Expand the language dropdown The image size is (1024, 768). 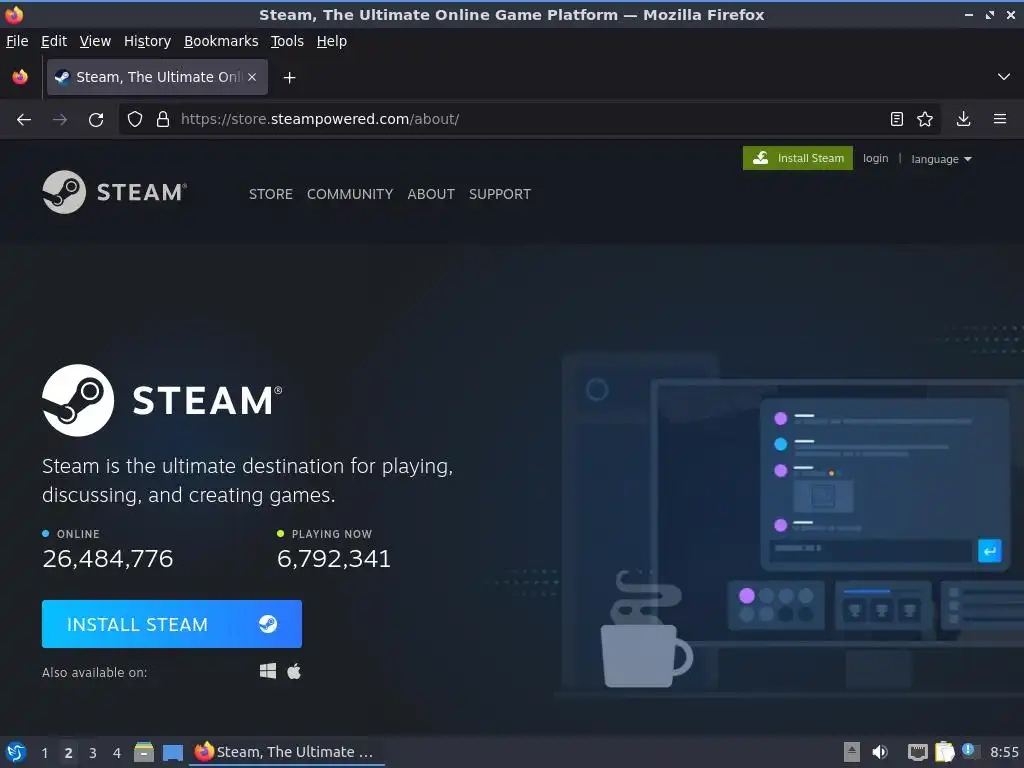(941, 159)
